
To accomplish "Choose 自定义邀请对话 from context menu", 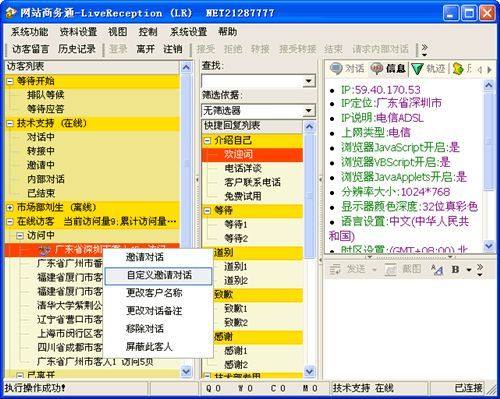I will [158, 275].
